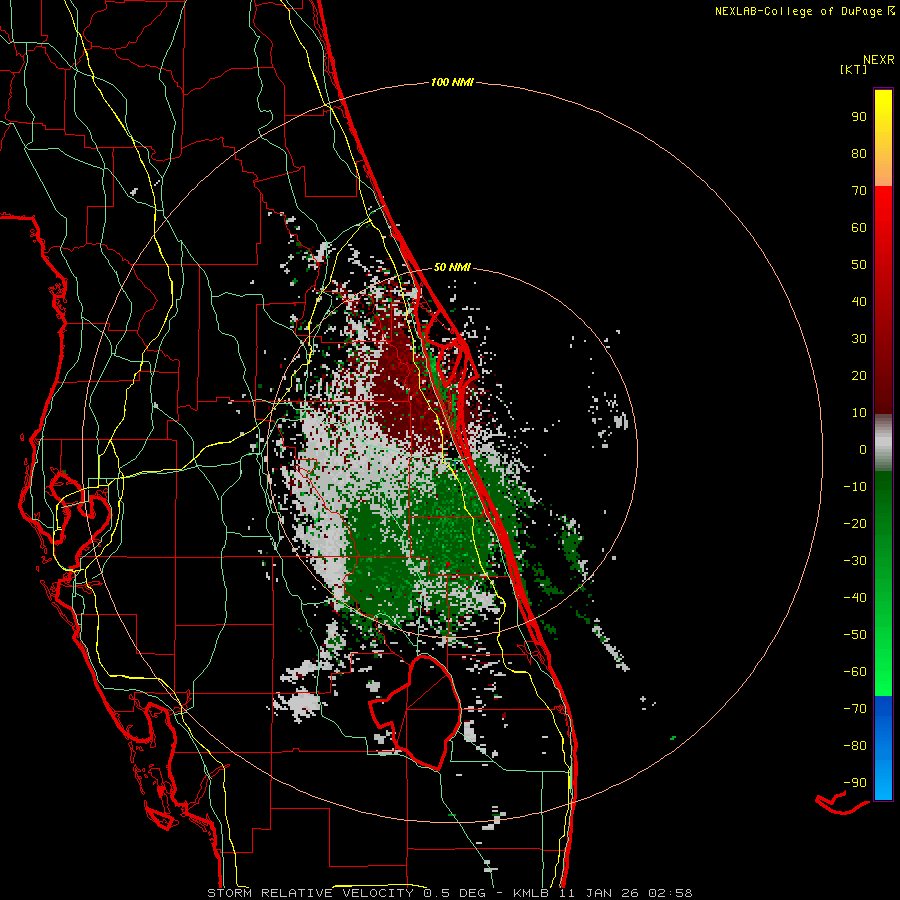This screenshot has height=900, width=900.
Task: Click the 100 NMI range ring label
Action: coord(452,83)
